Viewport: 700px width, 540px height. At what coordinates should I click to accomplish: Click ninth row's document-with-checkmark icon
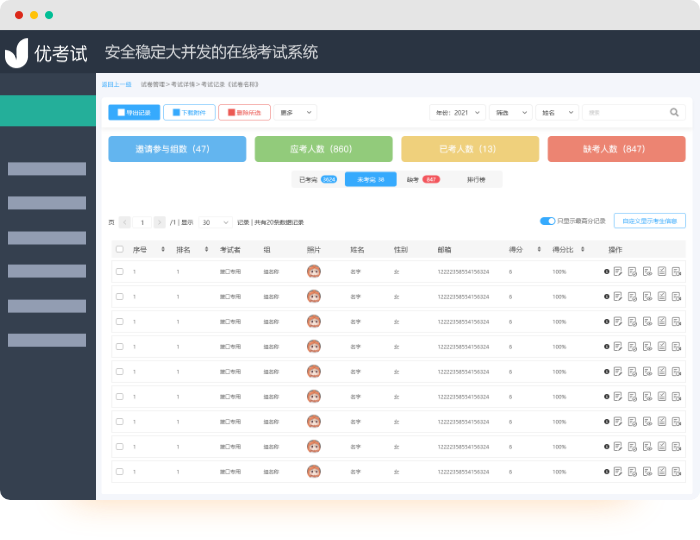click(x=632, y=471)
